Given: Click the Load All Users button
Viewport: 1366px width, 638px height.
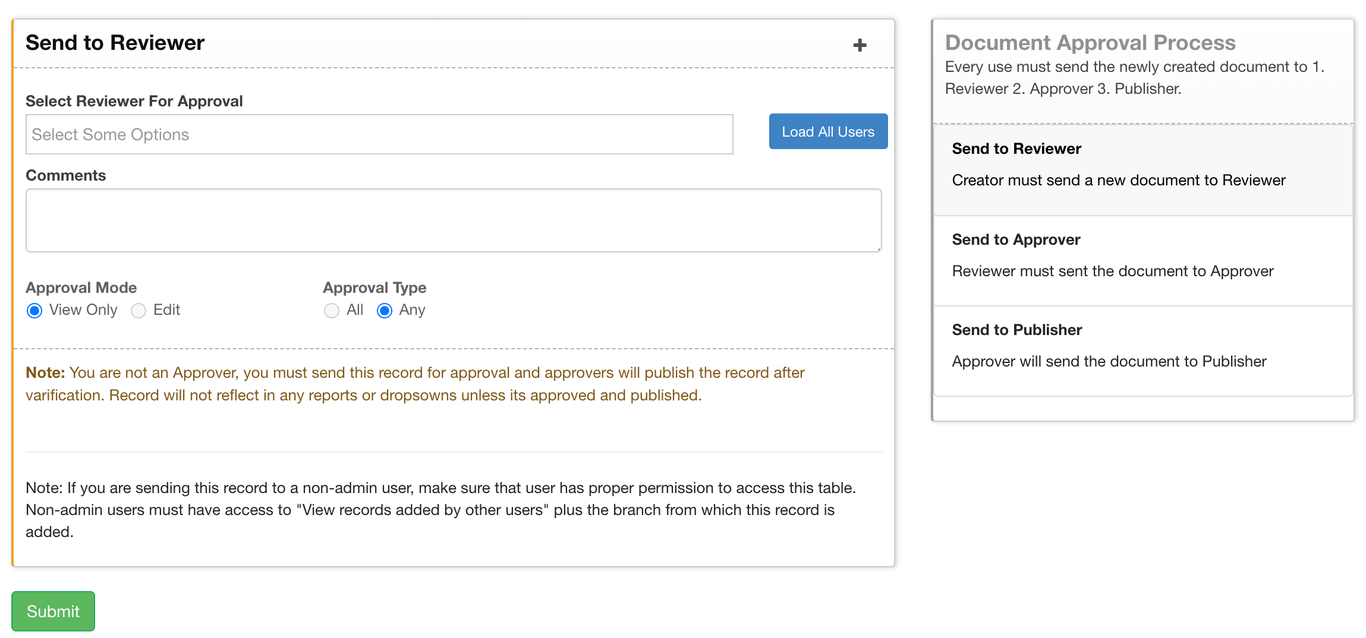Looking at the screenshot, I should 828,131.
